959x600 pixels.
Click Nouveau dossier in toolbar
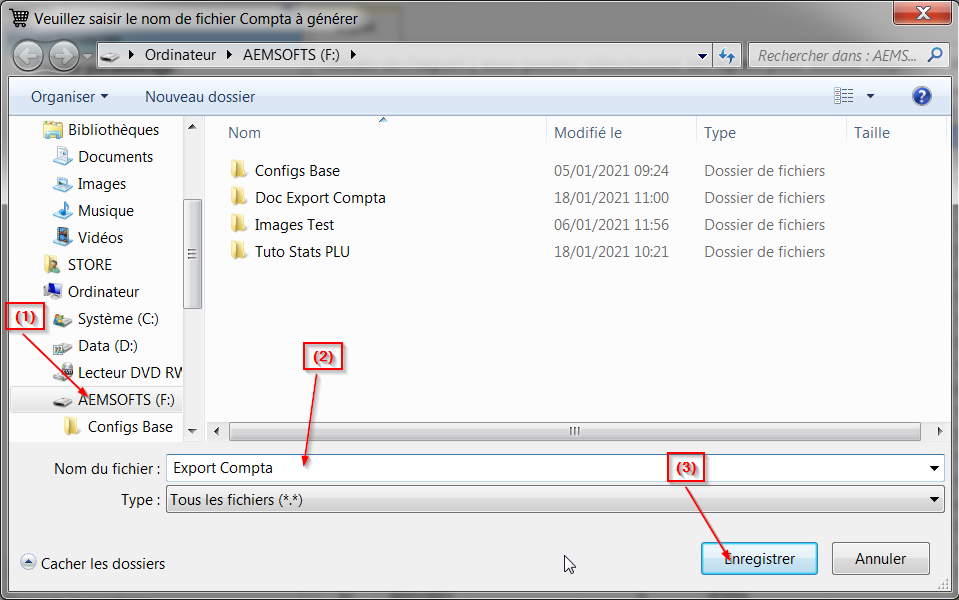pyautogui.click(x=200, y=97)
